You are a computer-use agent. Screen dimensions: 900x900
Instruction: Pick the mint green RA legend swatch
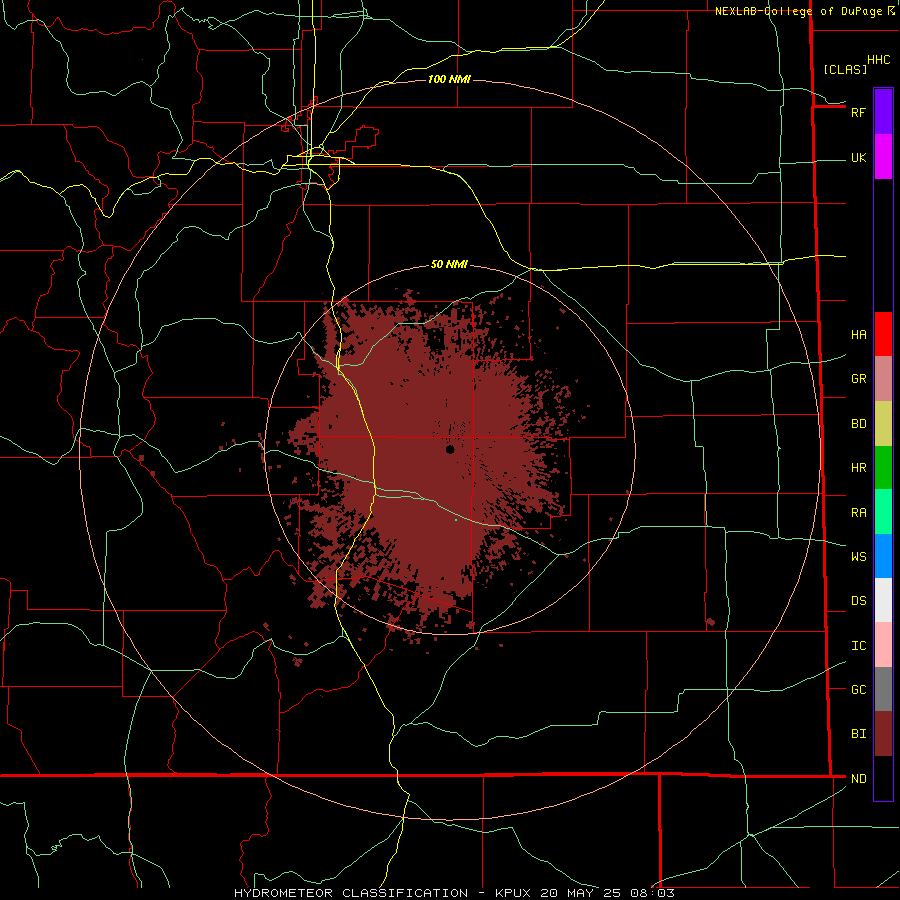pyautogui.click(x=883, y=512)
